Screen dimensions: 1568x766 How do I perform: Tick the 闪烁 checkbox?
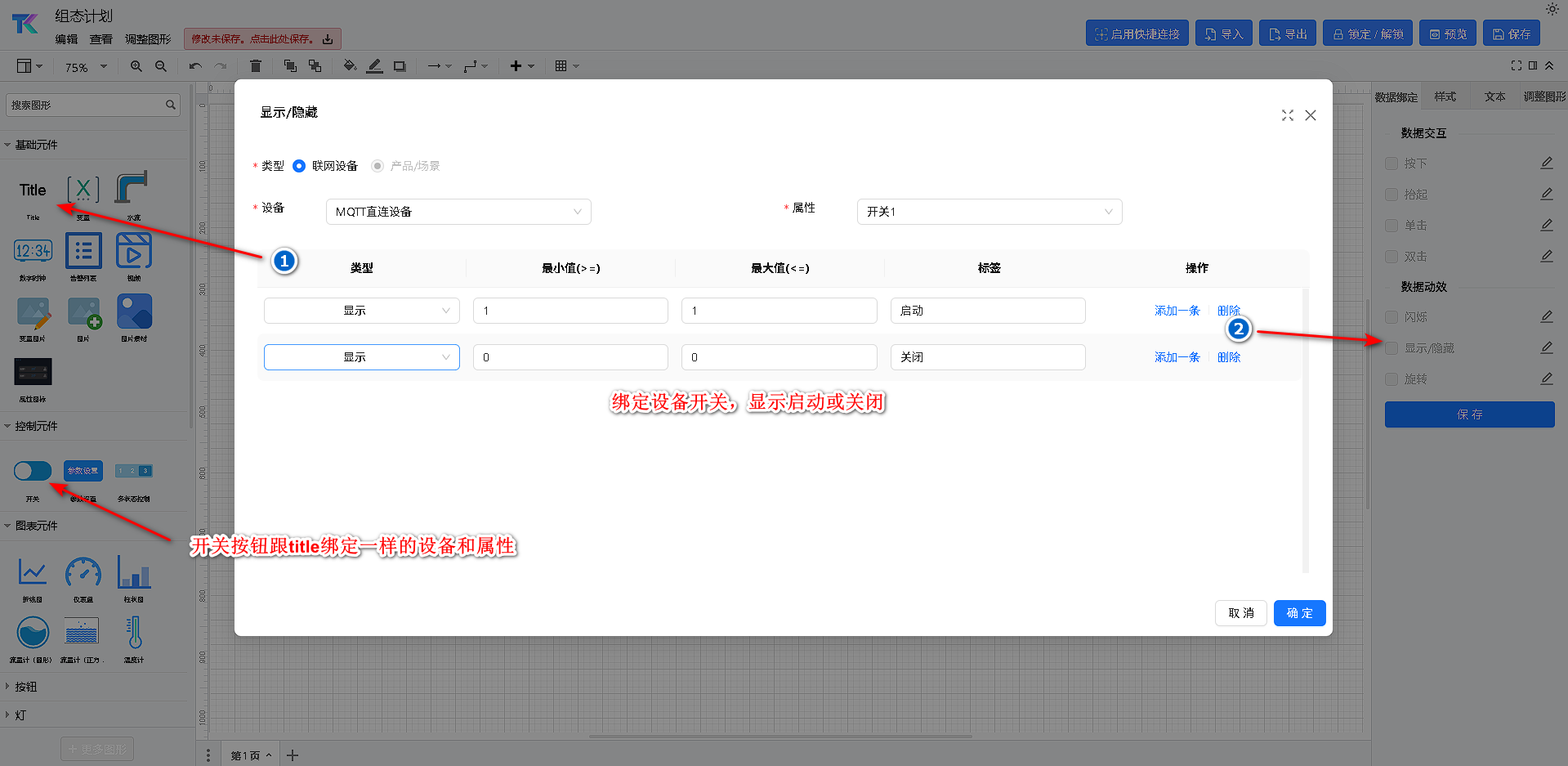point(1392,317)
